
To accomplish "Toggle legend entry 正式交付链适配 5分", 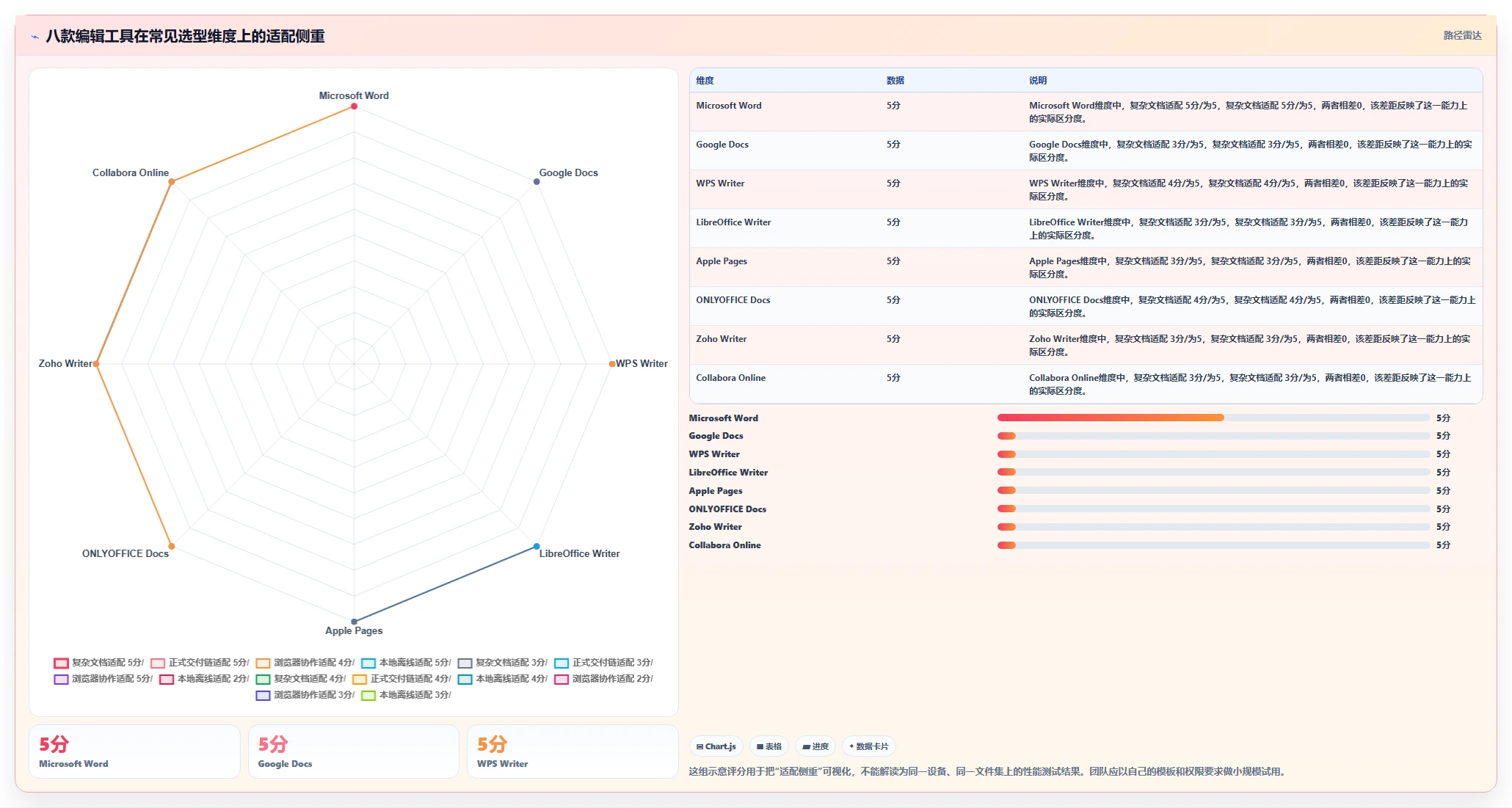I will point(200,663).
